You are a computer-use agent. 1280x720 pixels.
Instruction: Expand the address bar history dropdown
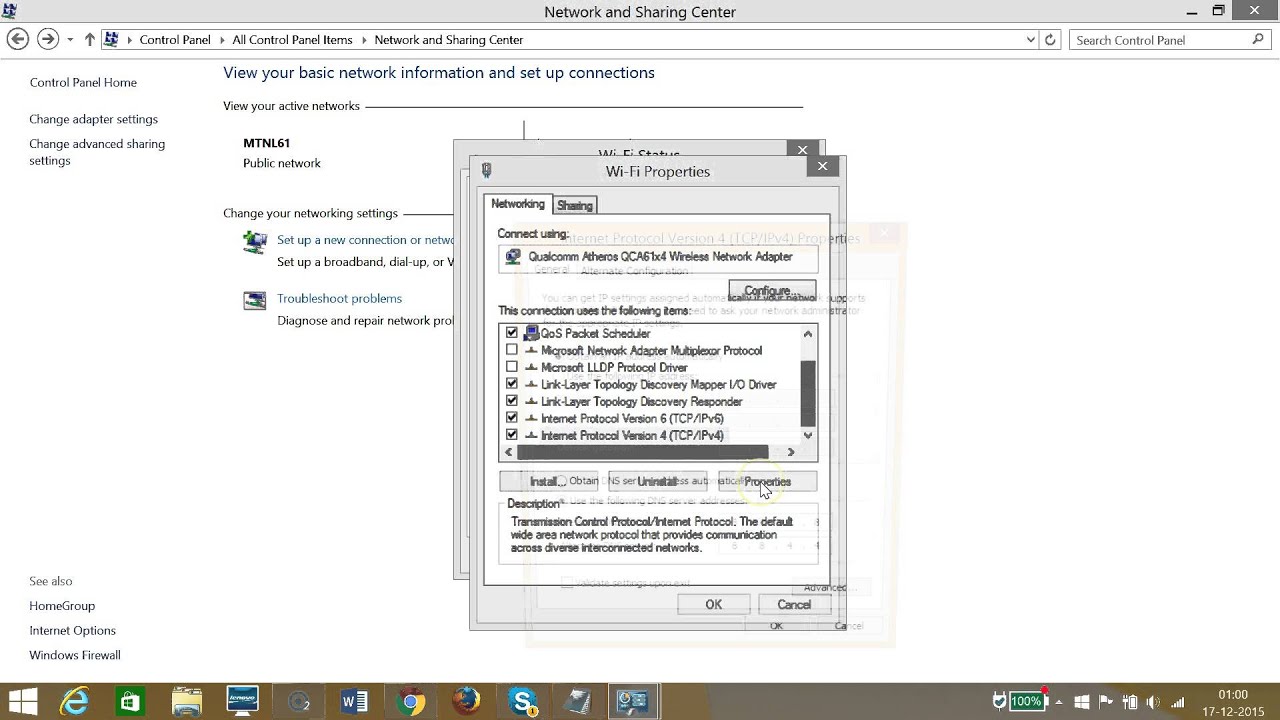coord(1031,40)
